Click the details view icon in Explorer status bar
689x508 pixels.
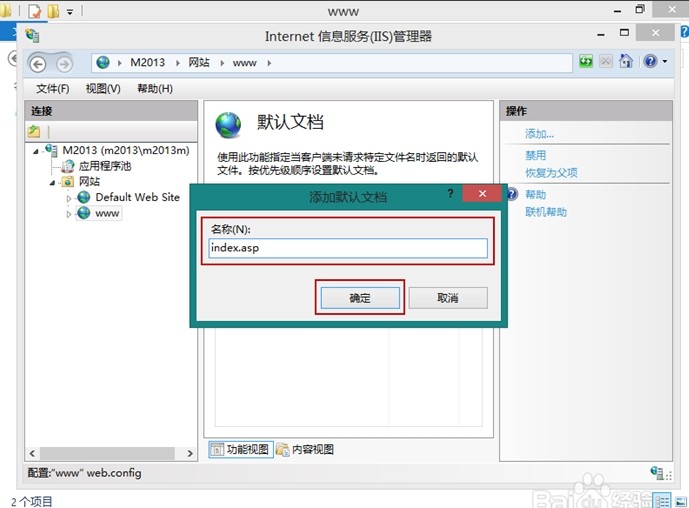click(662, 501)
